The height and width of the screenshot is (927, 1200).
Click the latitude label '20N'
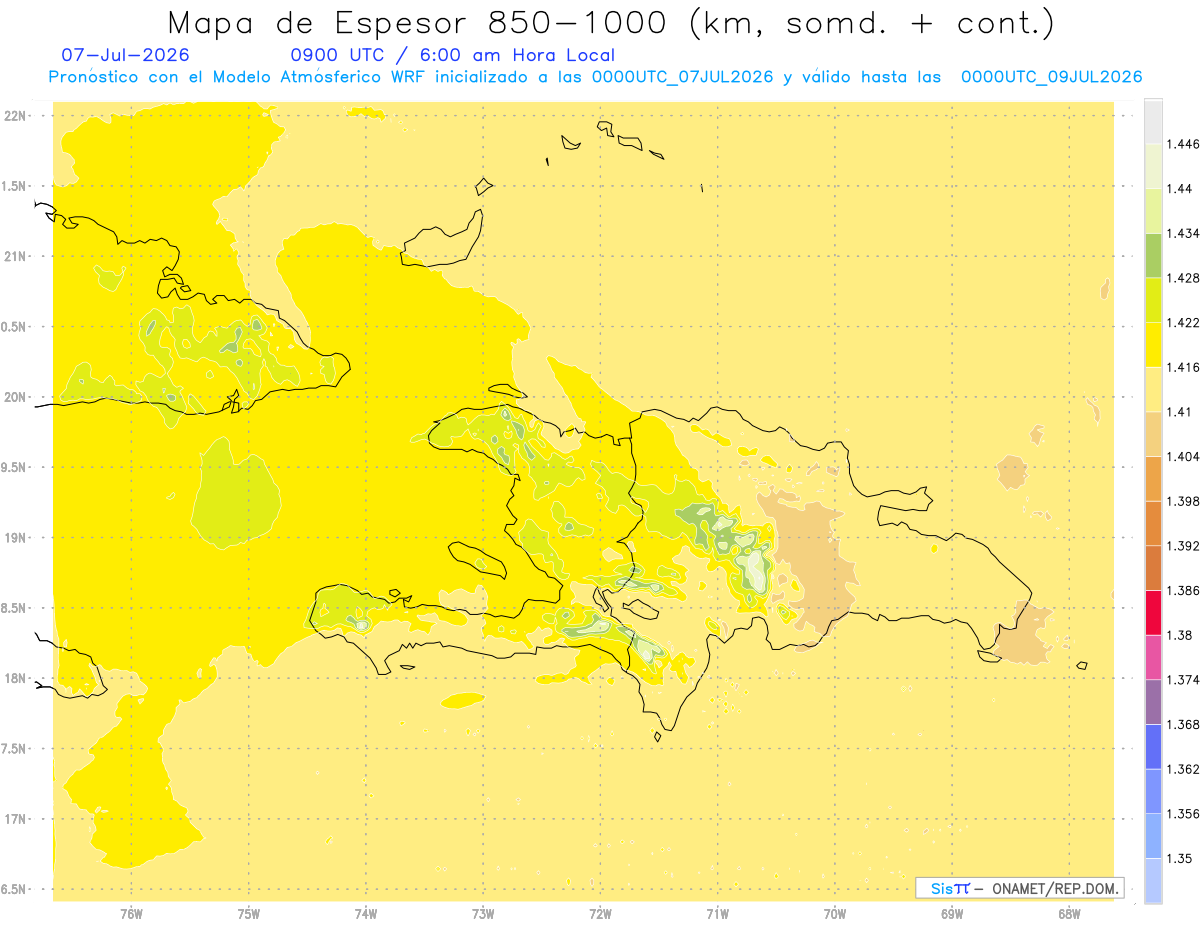click(x=15, y=397)
